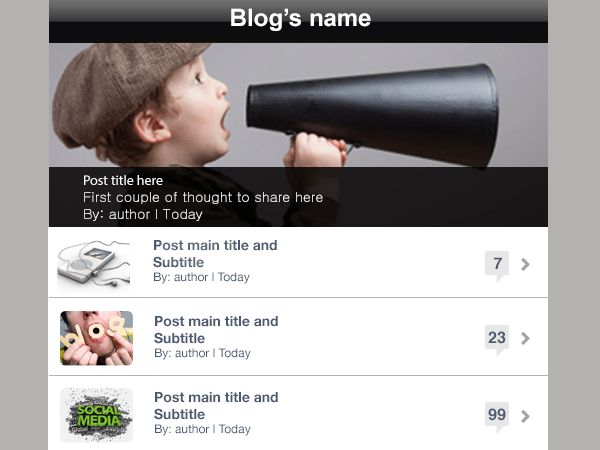Open first post via its chevron arrow
The width and height of the screenshot is (600, 450).
[x=525, y=264]
